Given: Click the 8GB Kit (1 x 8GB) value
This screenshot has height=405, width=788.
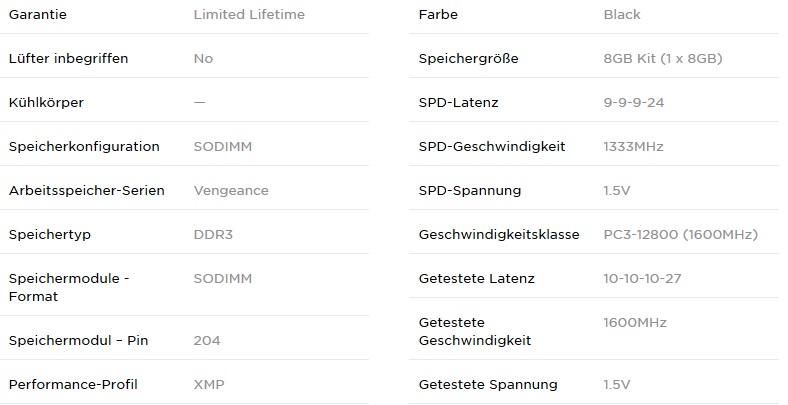Looking at the screenshot, I should [663, 58].
